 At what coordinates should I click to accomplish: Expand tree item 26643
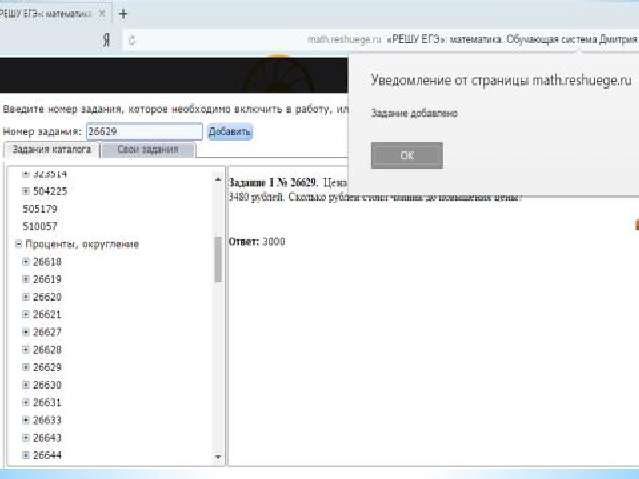pos(26,438)
